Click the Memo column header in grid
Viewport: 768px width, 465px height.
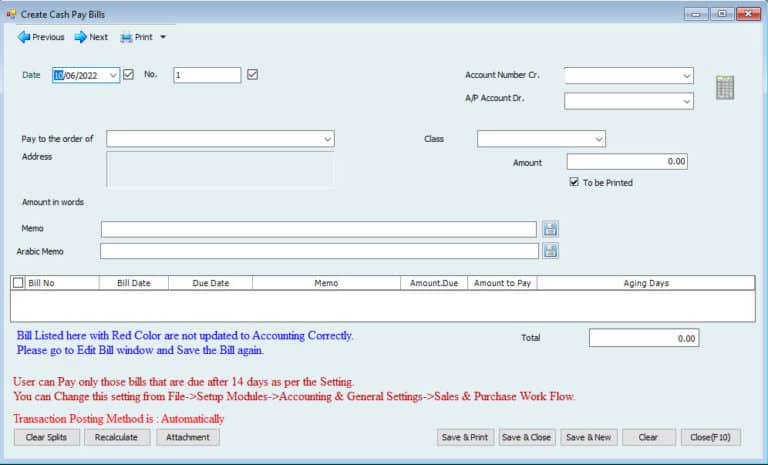[327, 283]
